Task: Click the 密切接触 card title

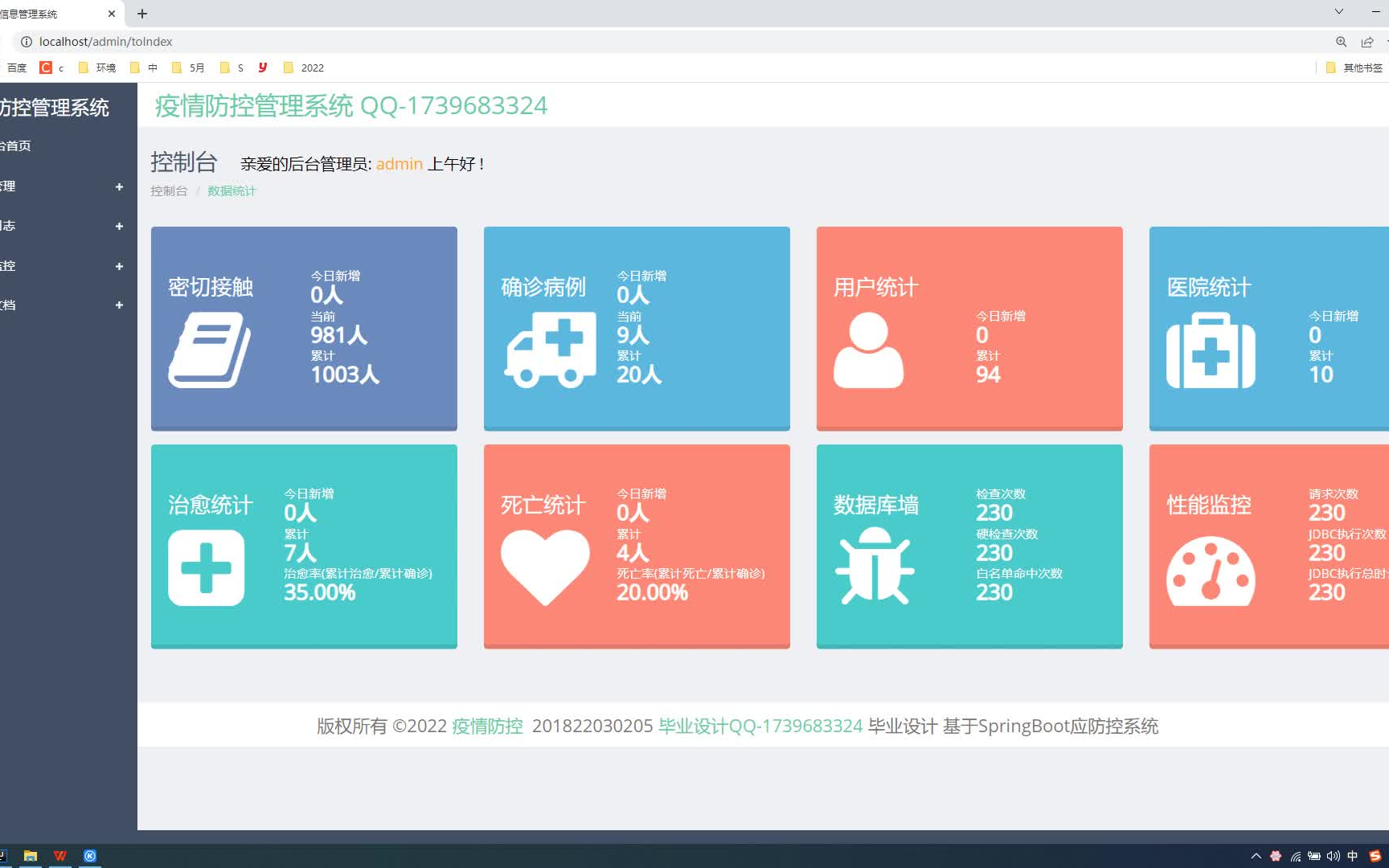Action: (x=211, y=287)
